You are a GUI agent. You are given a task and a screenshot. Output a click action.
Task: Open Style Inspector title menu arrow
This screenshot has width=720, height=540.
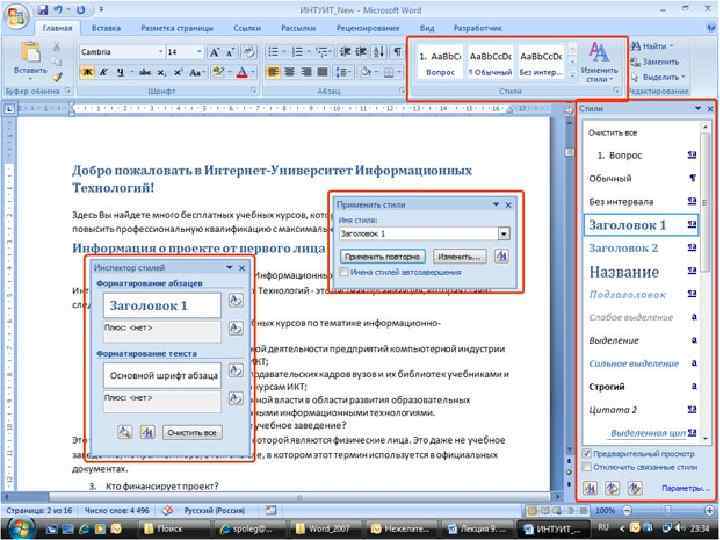229,268
